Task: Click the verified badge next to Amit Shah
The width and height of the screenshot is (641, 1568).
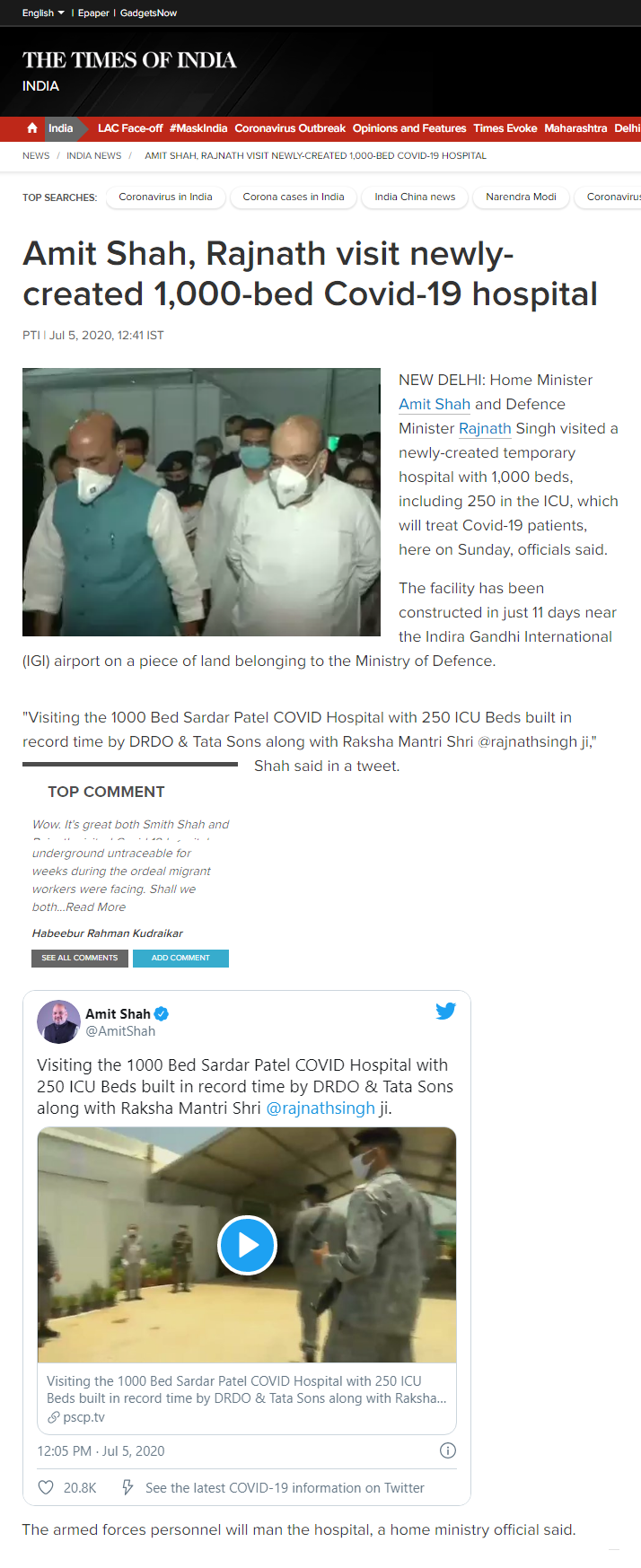Action: coord(162,1014)
